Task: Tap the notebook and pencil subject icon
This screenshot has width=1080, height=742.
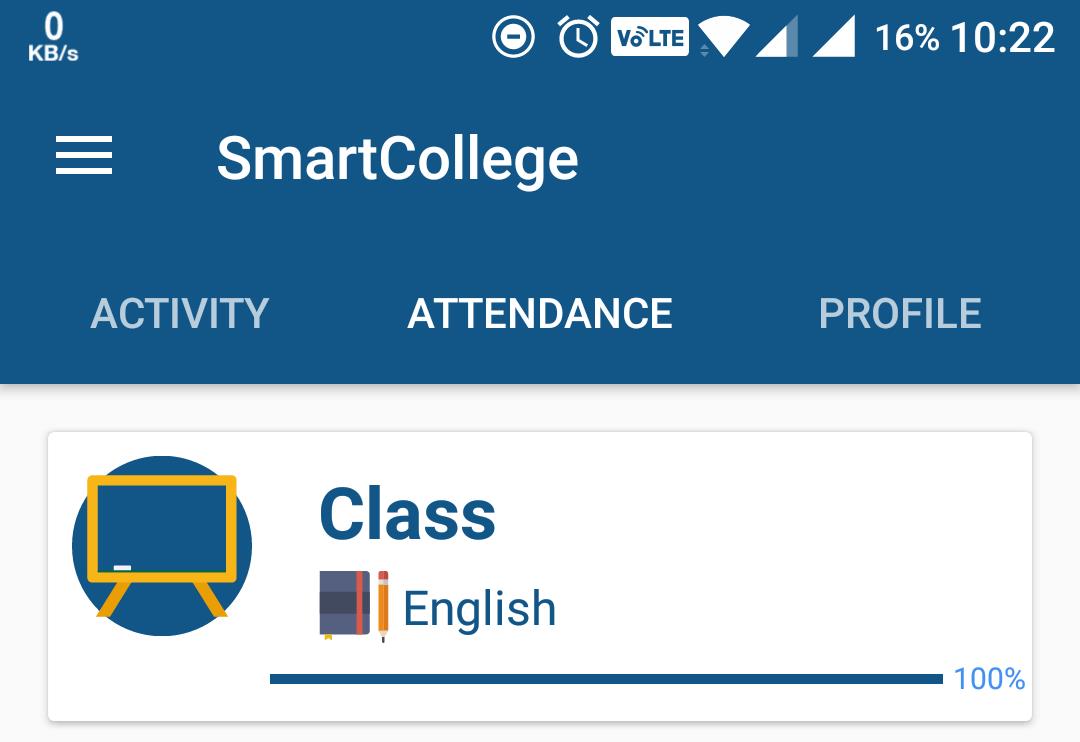Action: [354, 606]
